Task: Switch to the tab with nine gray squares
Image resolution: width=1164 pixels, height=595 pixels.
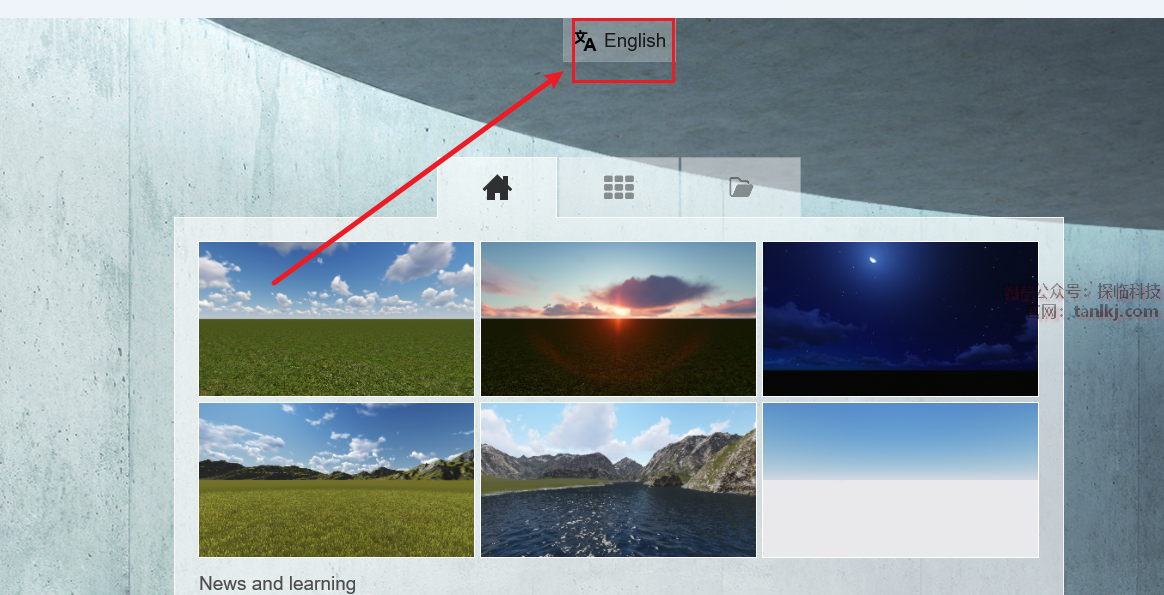Action: 618,187
